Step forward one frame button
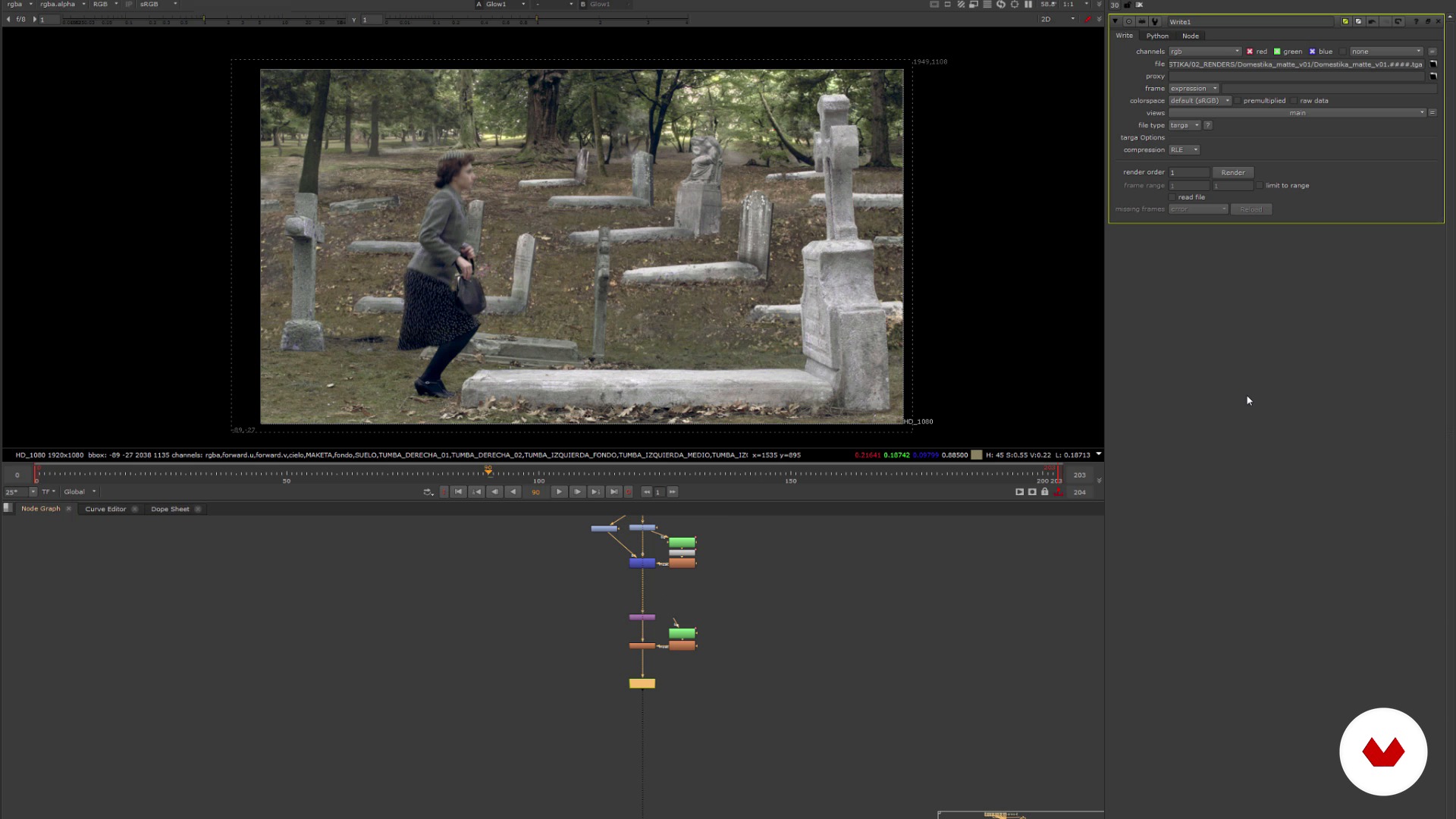The image size is (1456, 819). (x=577, y=492)
